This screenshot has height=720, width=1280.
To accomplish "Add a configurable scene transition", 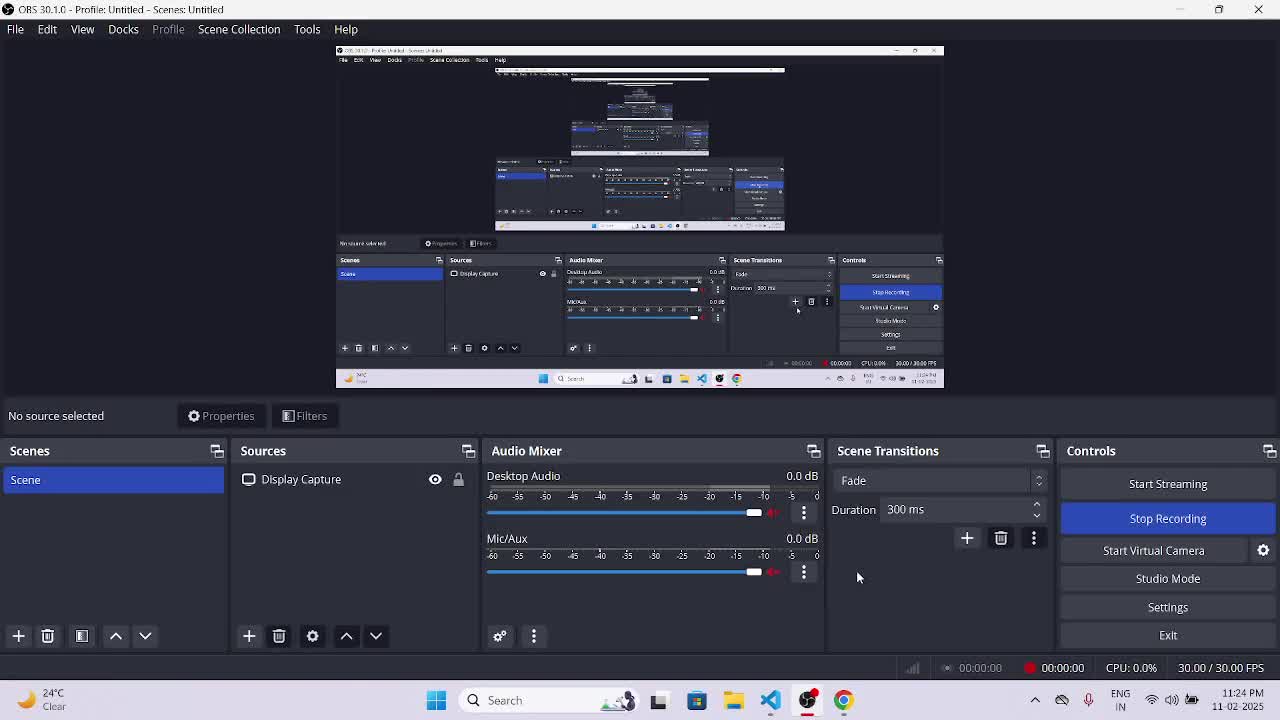I will [967, 538].
